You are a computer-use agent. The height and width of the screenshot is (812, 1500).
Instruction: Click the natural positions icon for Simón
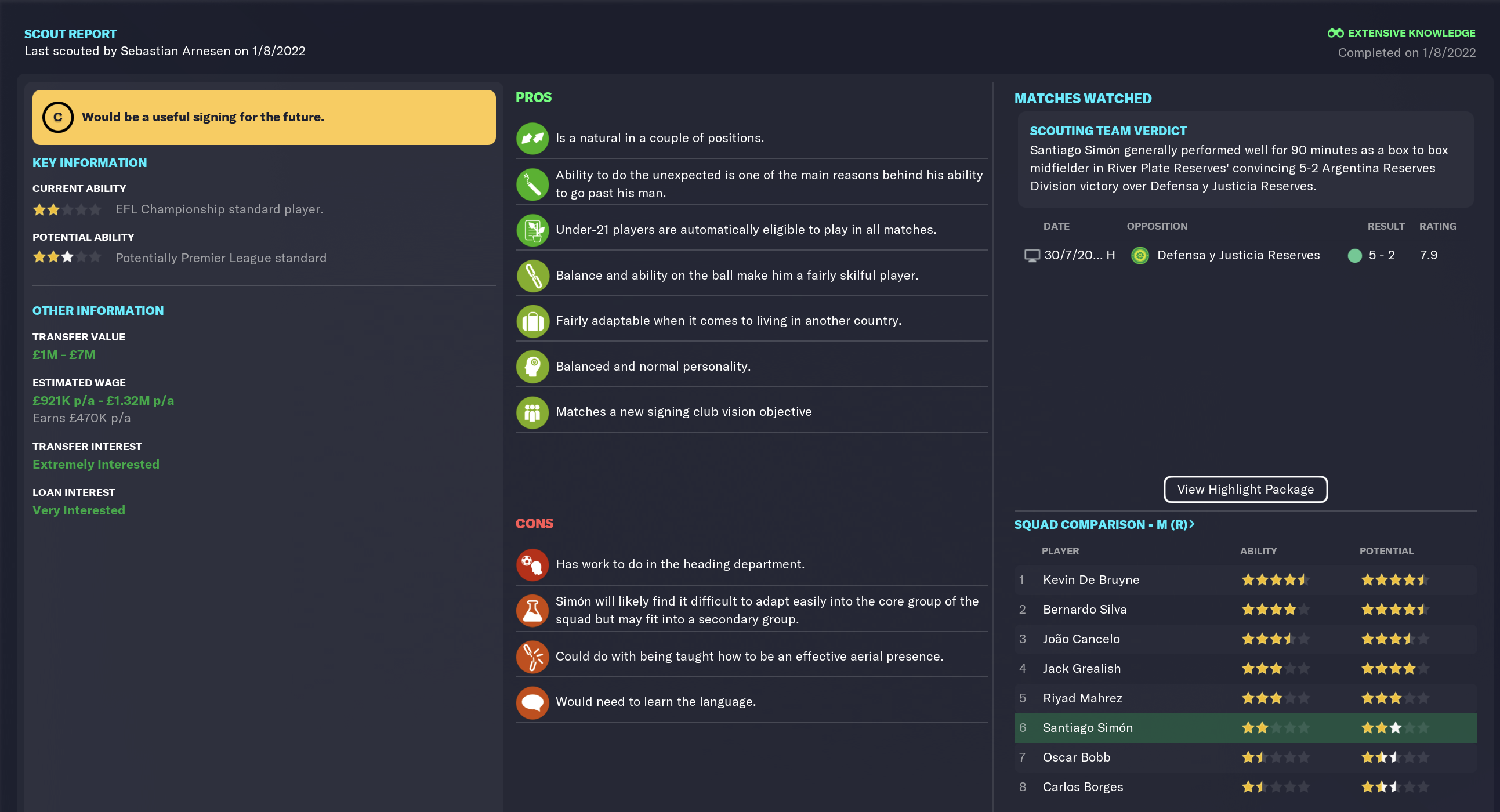532,137
